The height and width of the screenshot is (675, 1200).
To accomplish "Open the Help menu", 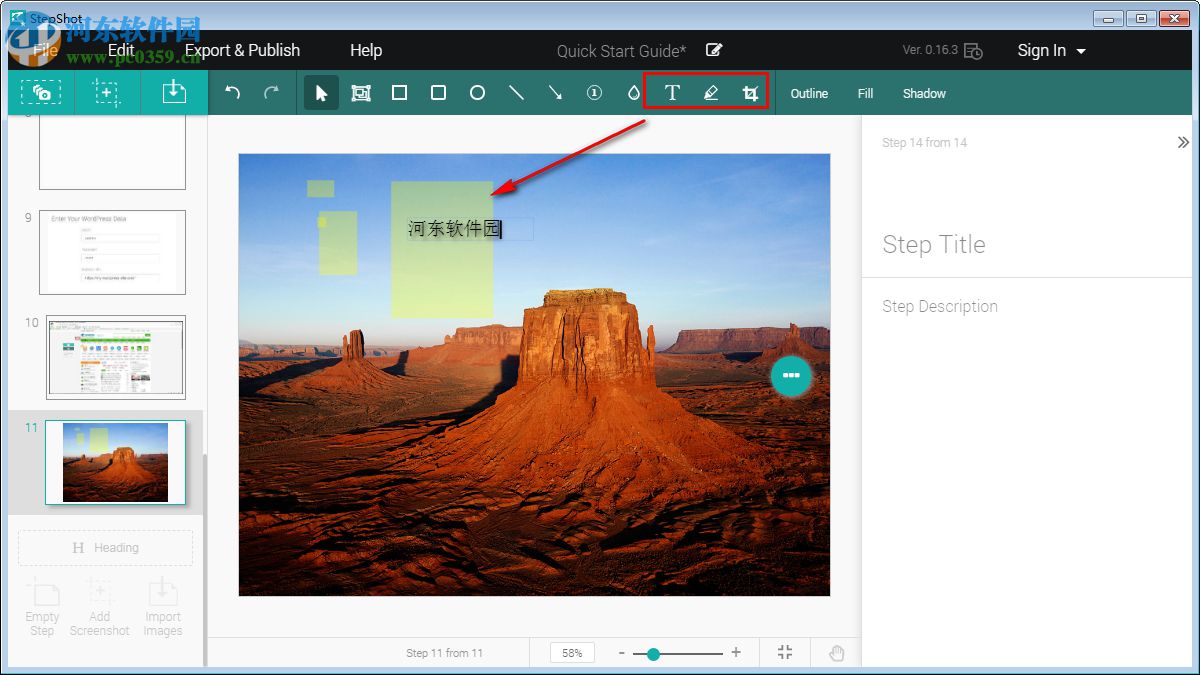I will click(366, 50).
